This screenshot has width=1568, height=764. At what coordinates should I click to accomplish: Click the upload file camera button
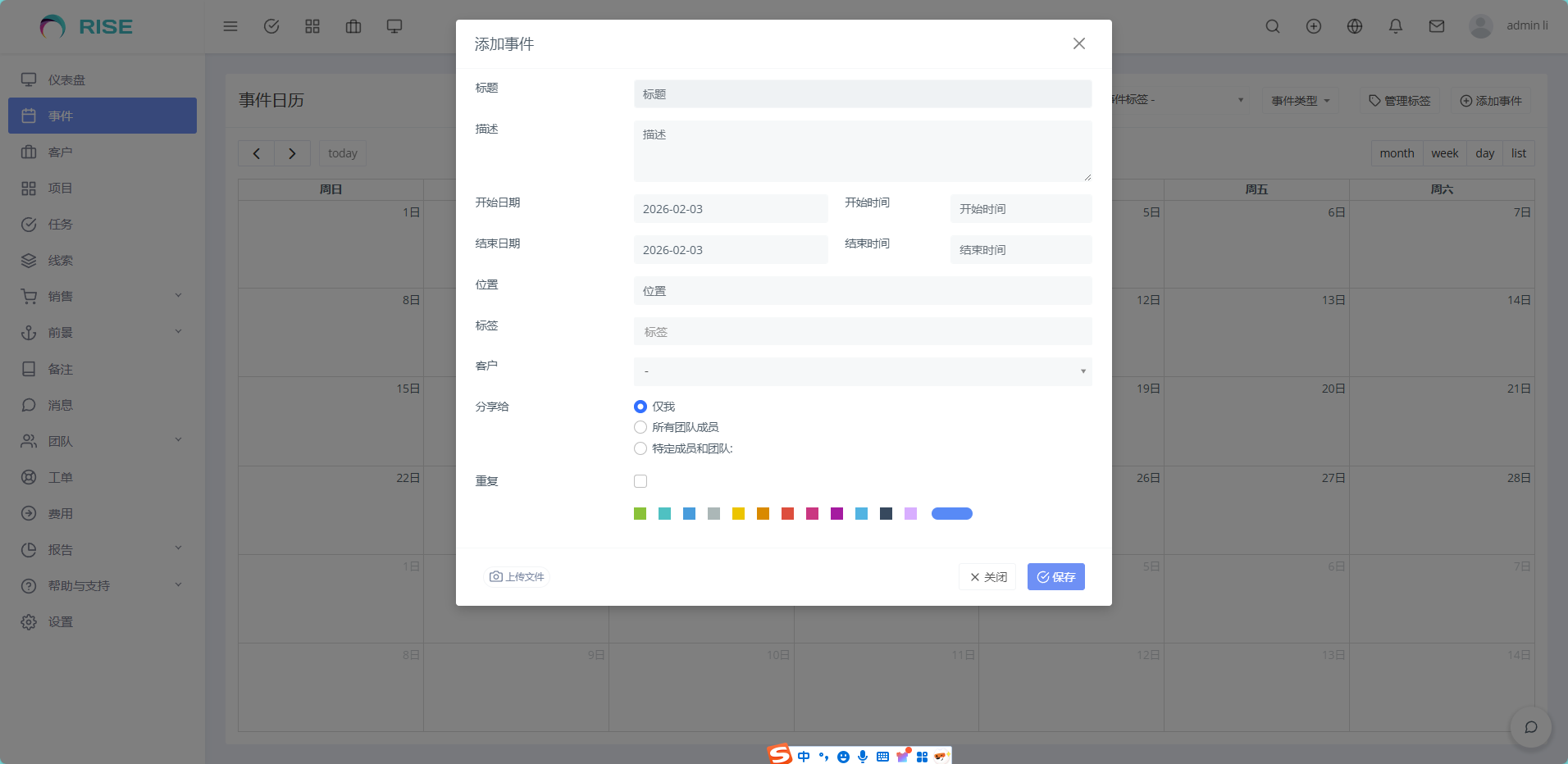[x=517, y=577]
